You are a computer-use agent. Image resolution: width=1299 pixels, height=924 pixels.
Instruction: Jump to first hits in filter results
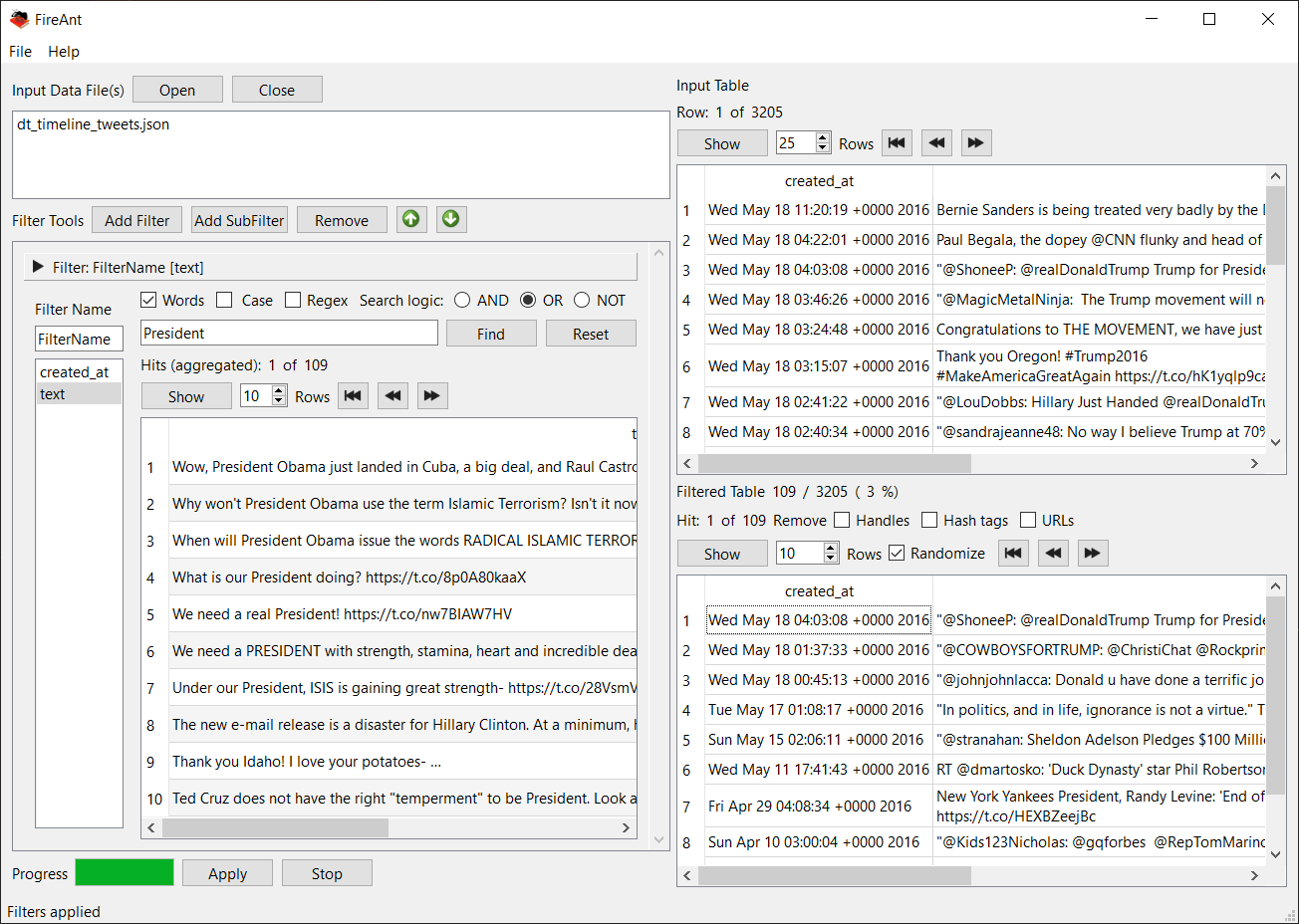(353, 396)
